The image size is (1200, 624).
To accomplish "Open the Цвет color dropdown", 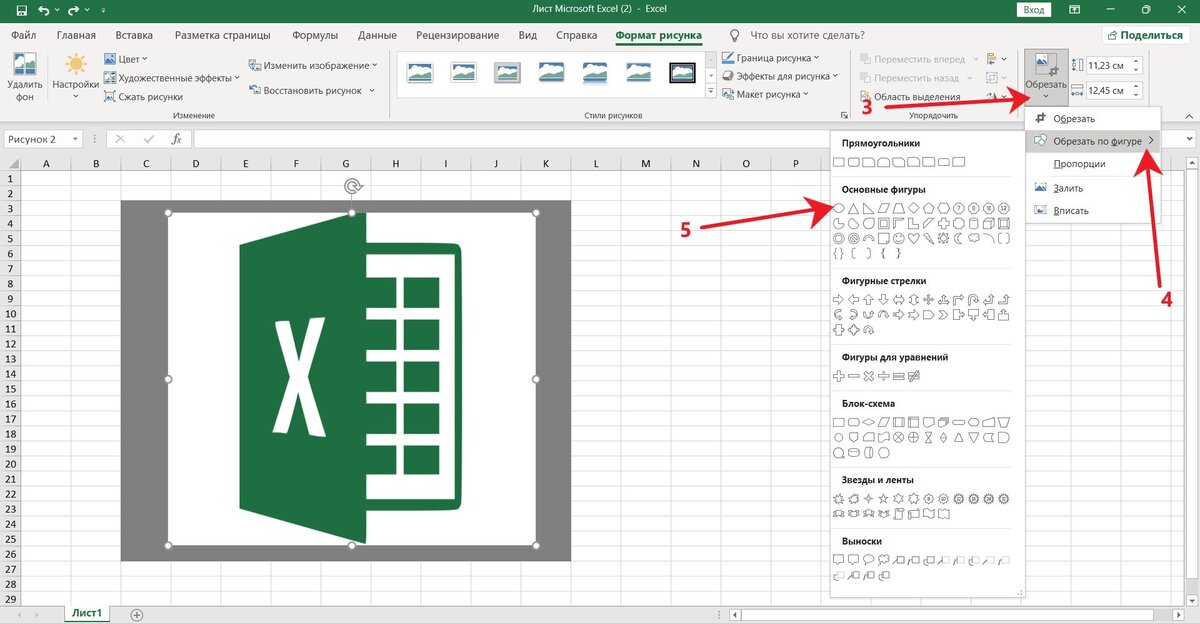I will (125, 59).
